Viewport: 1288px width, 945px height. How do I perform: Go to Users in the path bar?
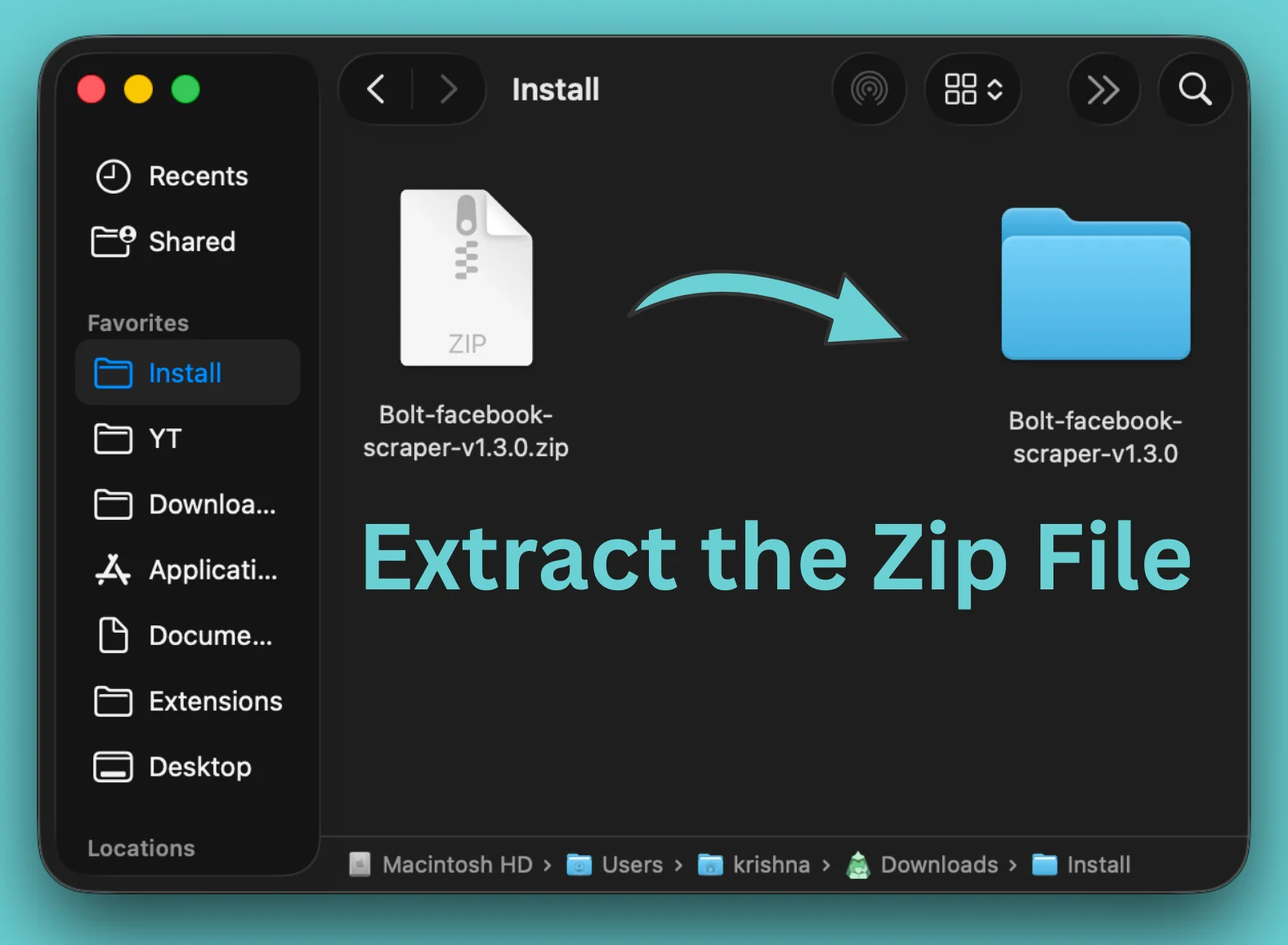(x=615, y=865)
